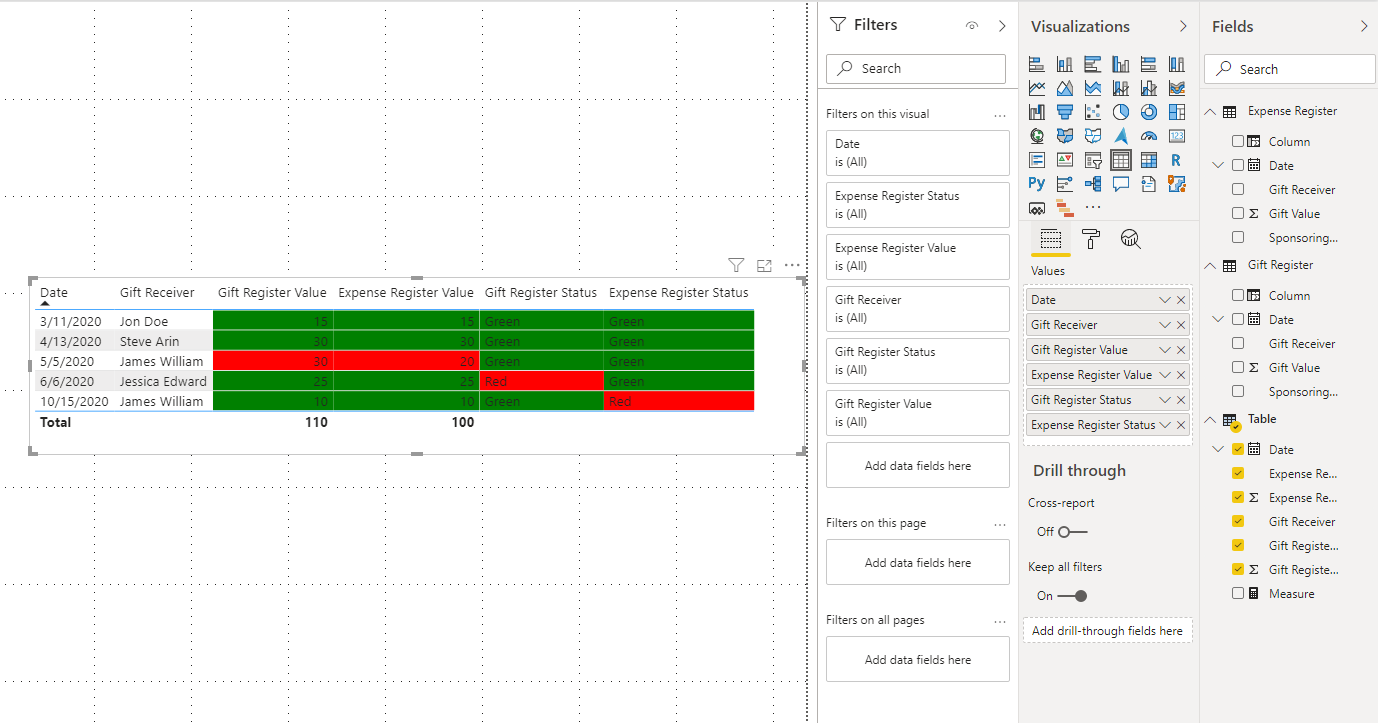Switch to the Fields well tab
Viewport: 1378px width, 723px height.
tap(1051, 238)
